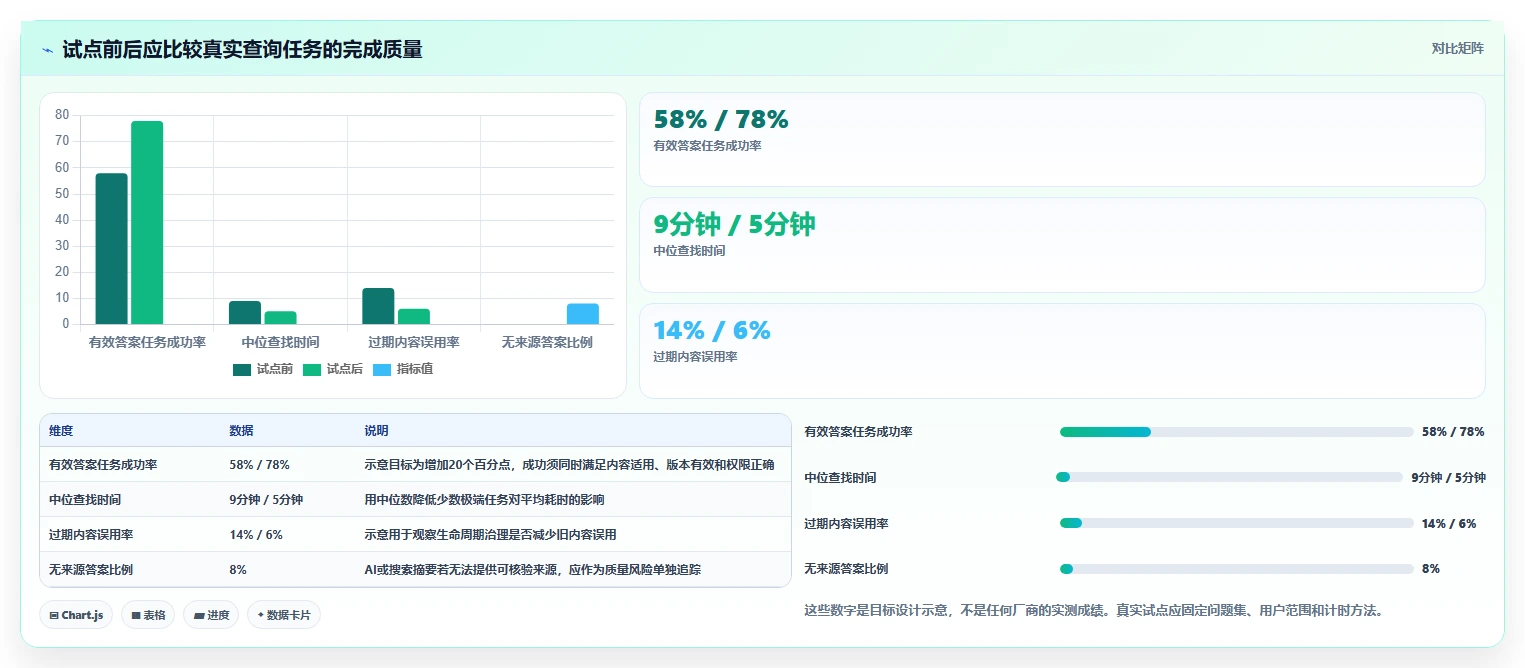Click the tall green 试点后 bar for 有效答案任务成功率
Viewport: 1525px width, 668px height.
pos(147,222)
